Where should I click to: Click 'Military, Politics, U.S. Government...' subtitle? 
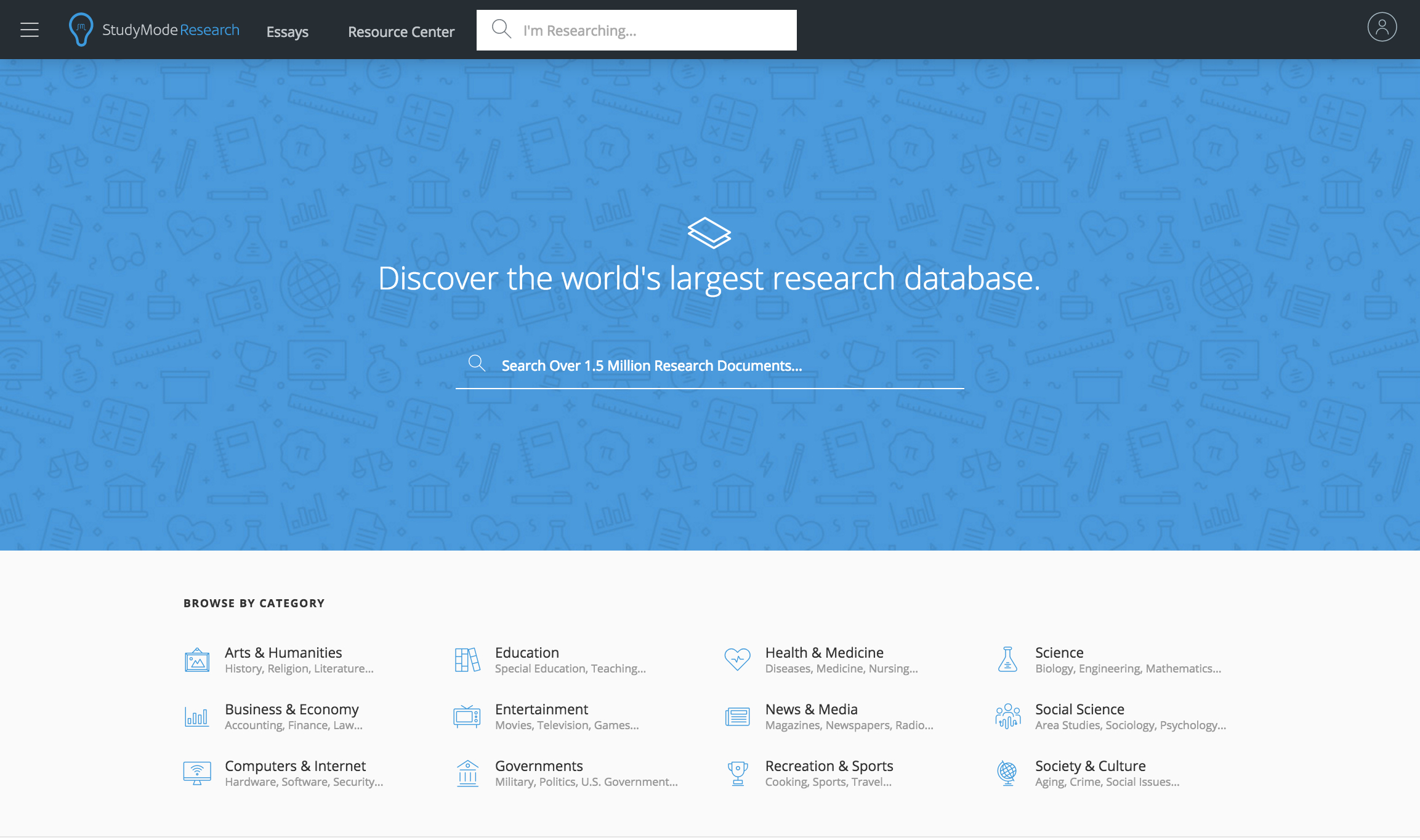click(586, 782)
